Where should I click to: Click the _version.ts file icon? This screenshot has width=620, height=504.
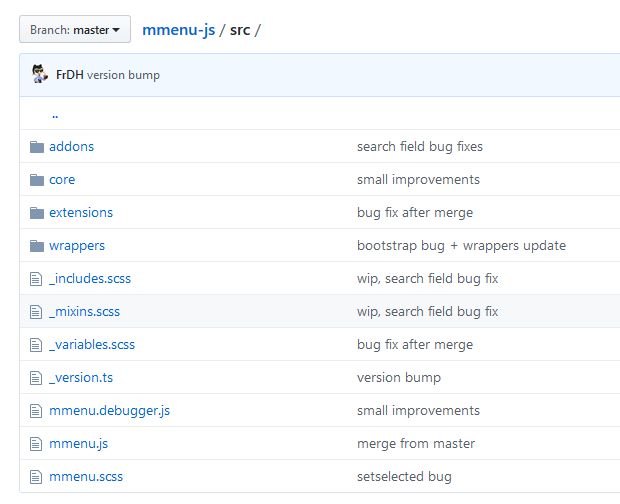pyautogui.click(x=37, y=378)
